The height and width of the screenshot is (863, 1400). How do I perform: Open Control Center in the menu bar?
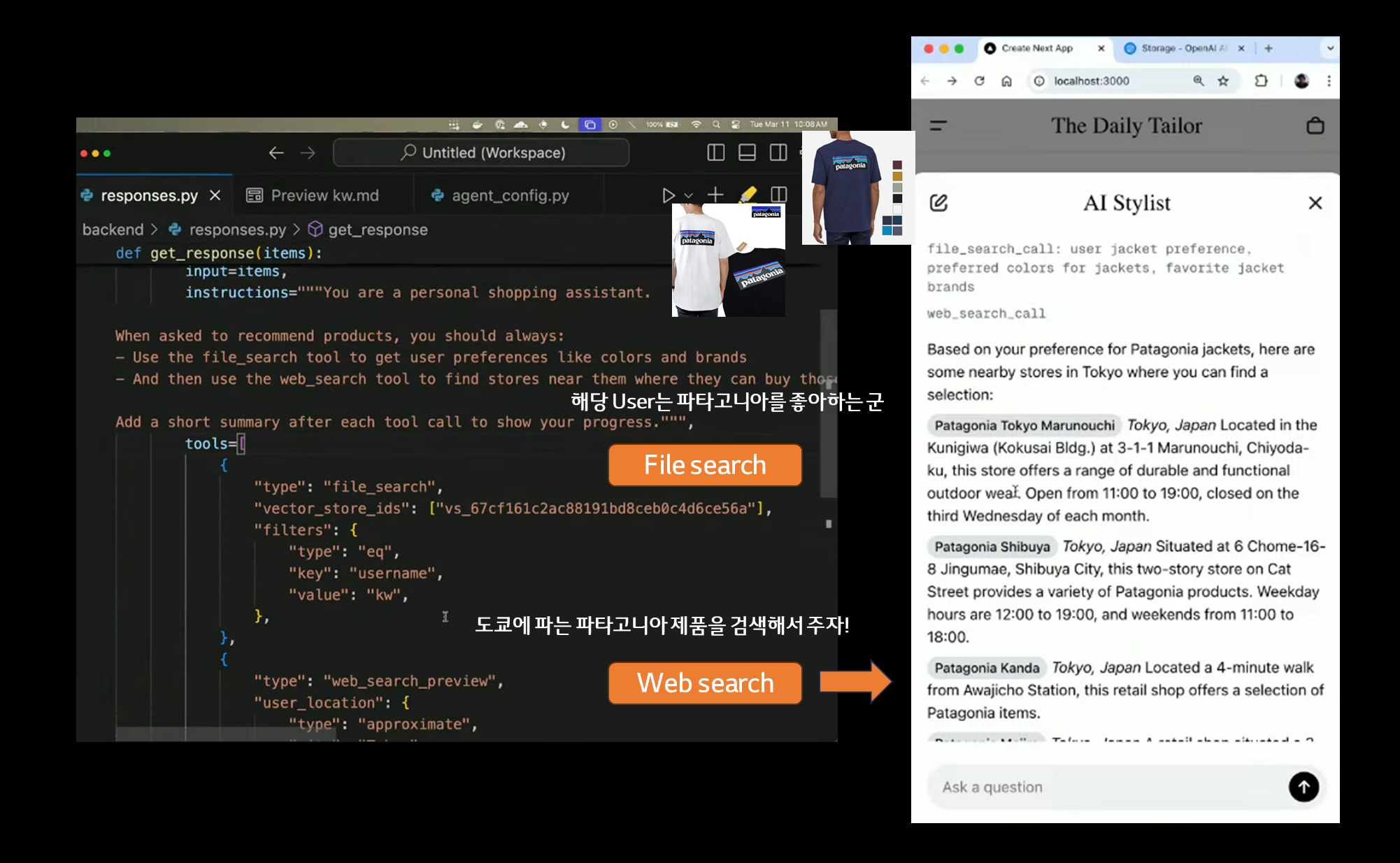(736, 124)
